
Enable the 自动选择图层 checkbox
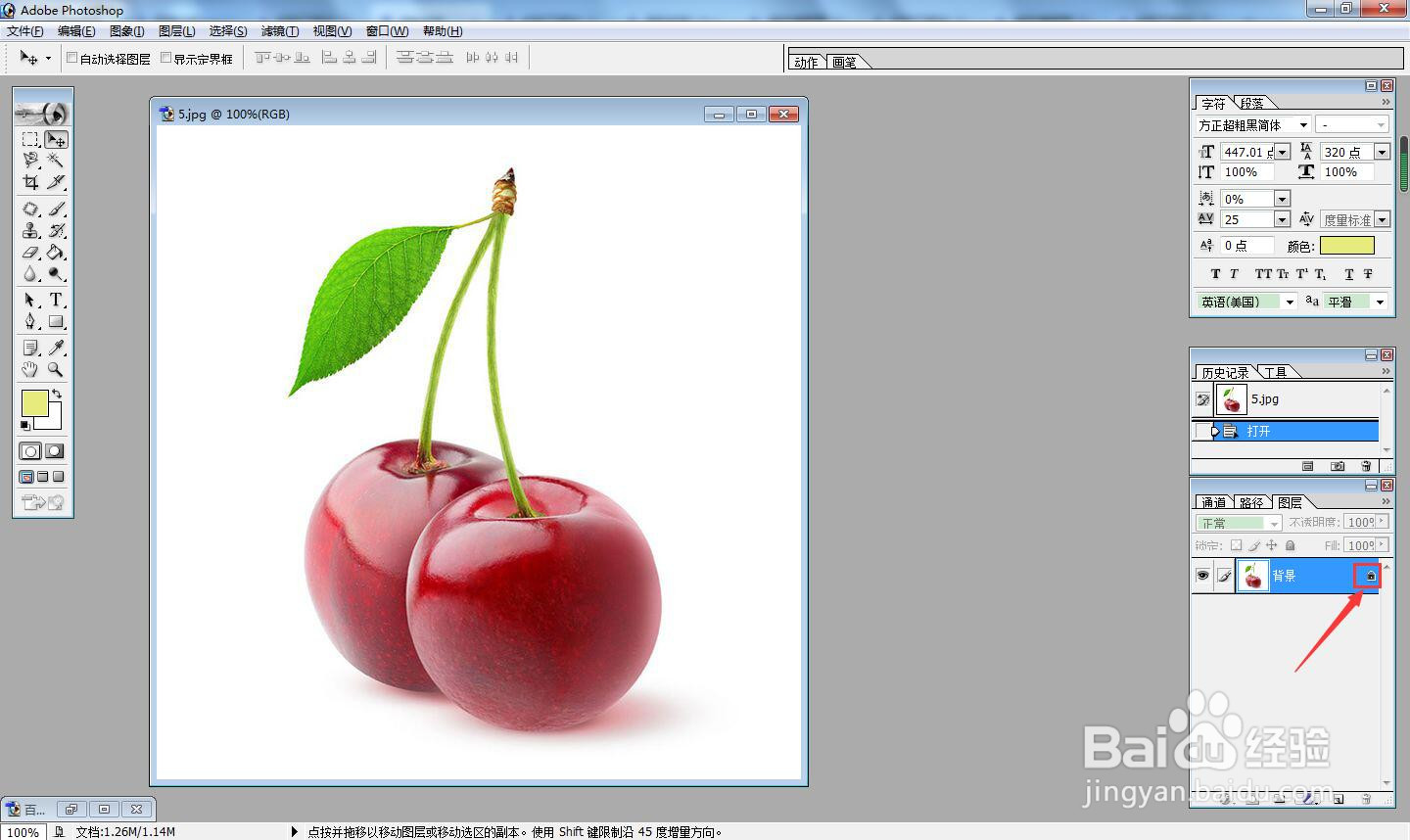(x=71, y=57)
